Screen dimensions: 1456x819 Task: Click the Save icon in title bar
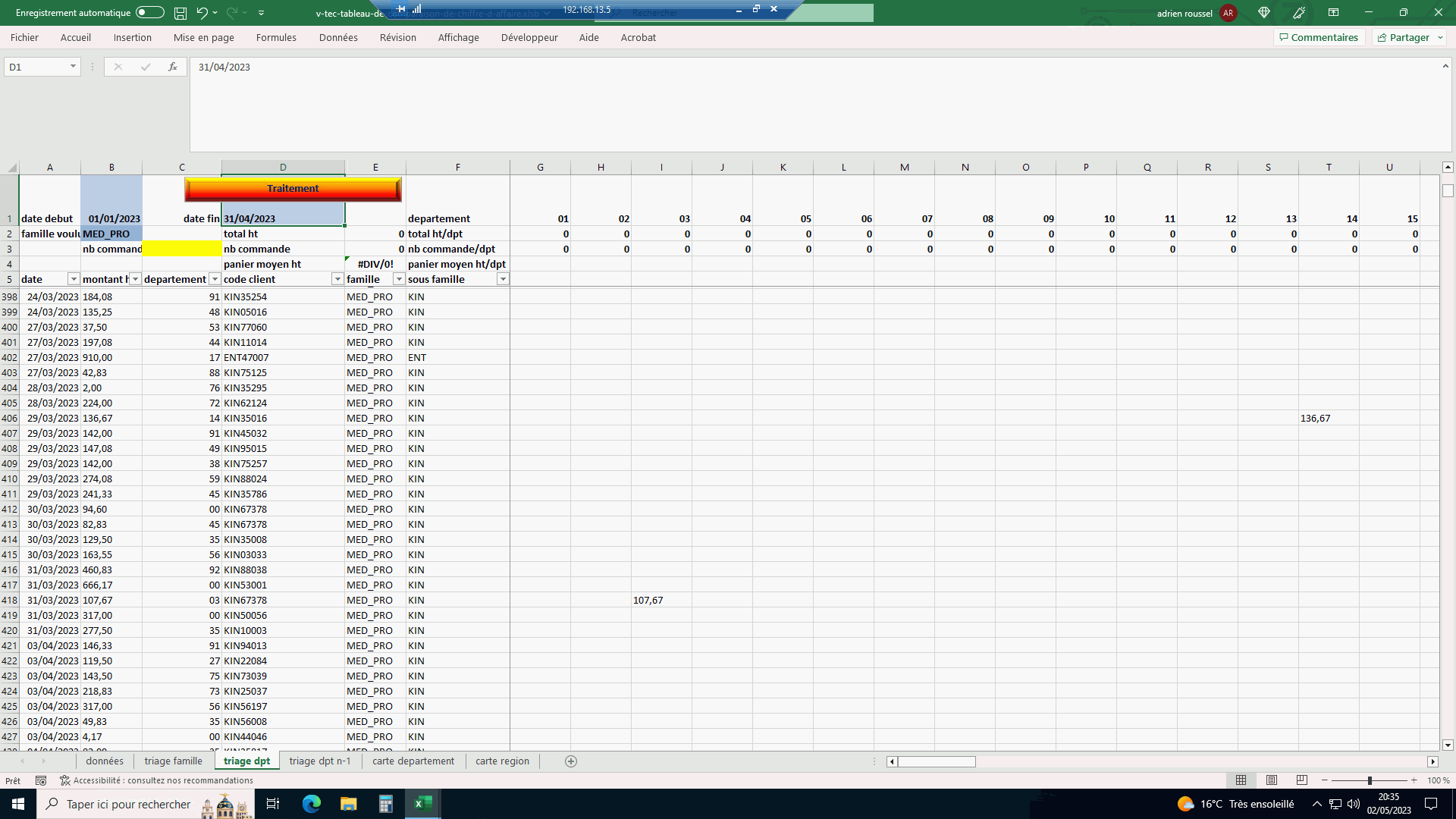(x=180, y=13)
